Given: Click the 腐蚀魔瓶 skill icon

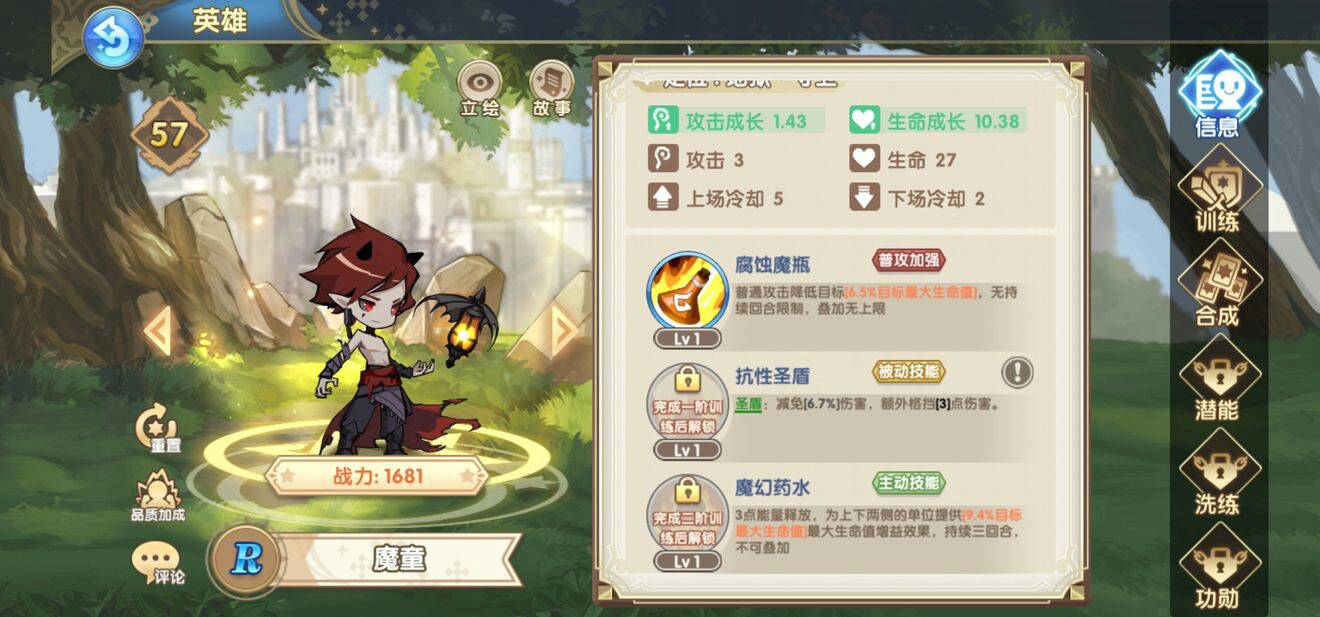Looking at the screenshot, I should pos(687,292).
